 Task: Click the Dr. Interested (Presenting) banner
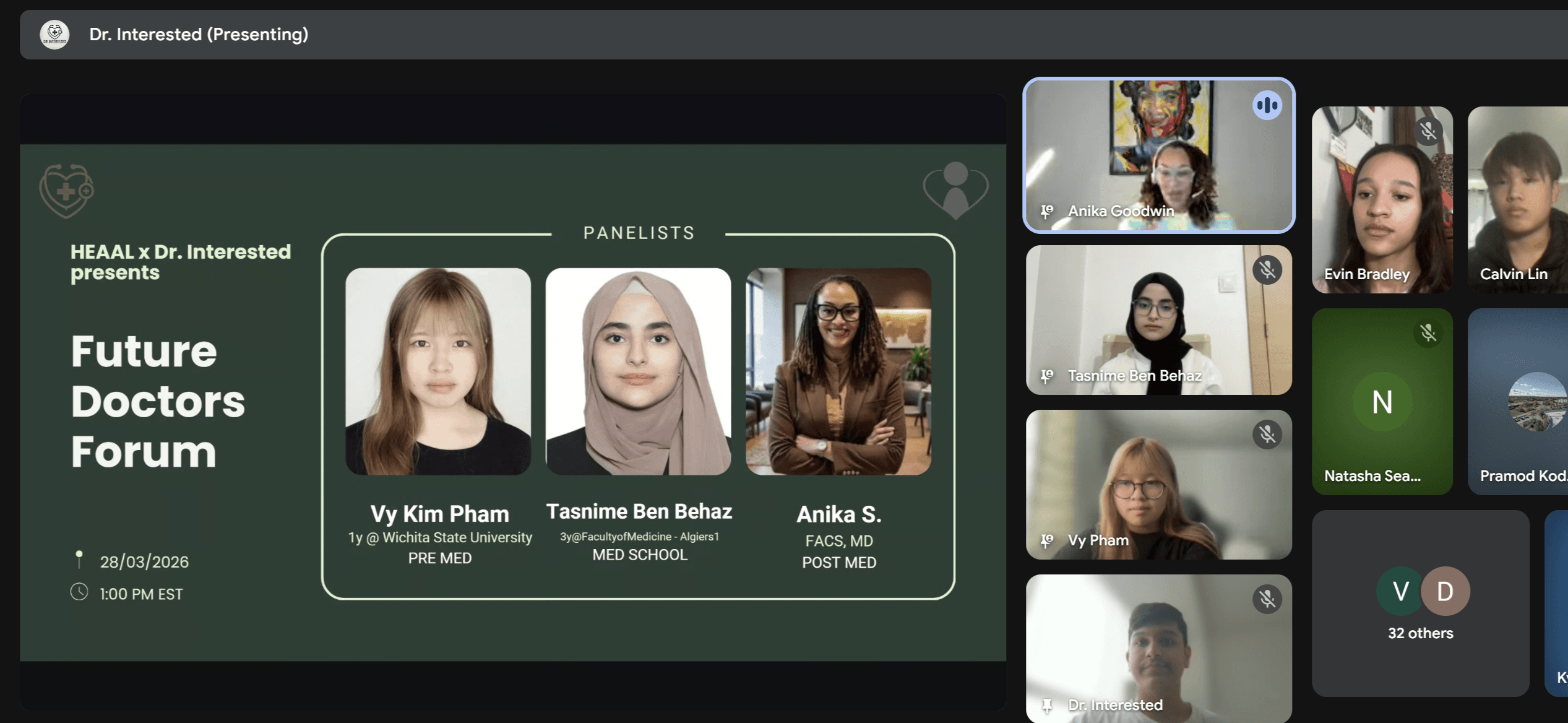point(198,35)
